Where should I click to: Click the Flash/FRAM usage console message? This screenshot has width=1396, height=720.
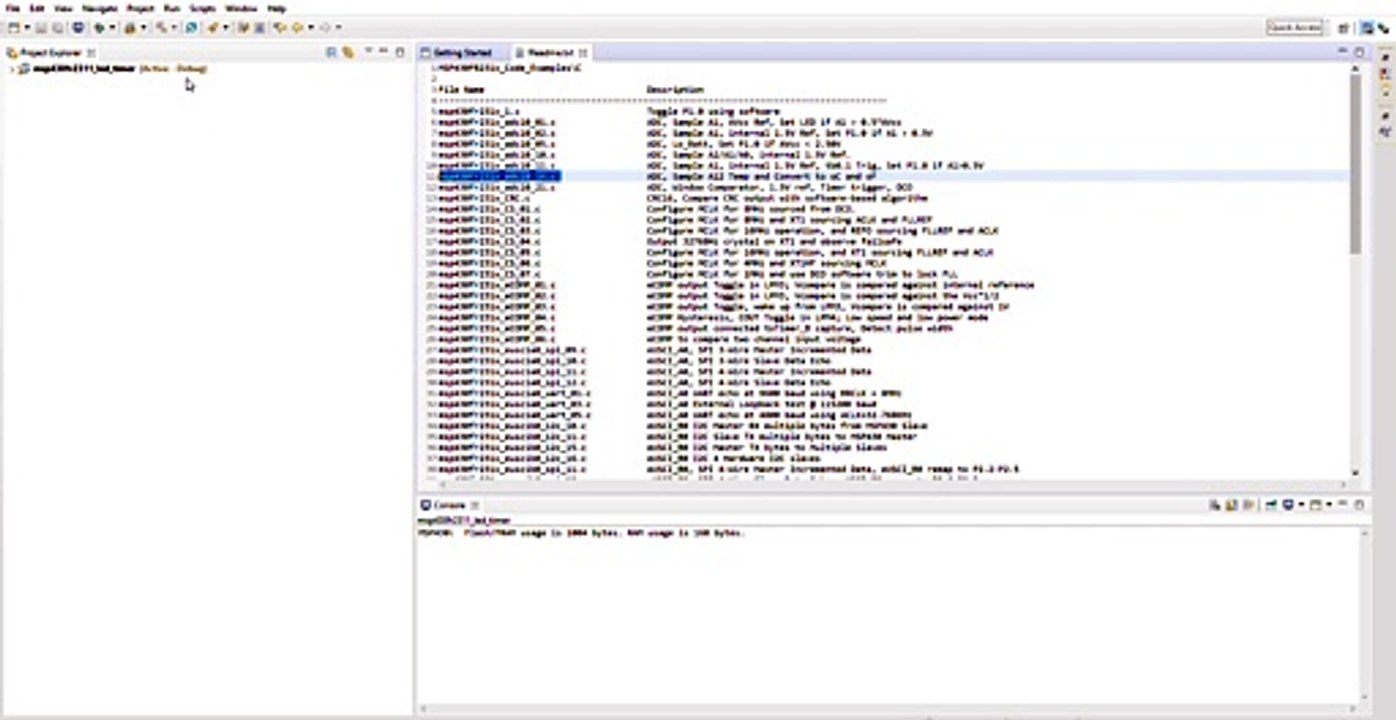point(581,533)
